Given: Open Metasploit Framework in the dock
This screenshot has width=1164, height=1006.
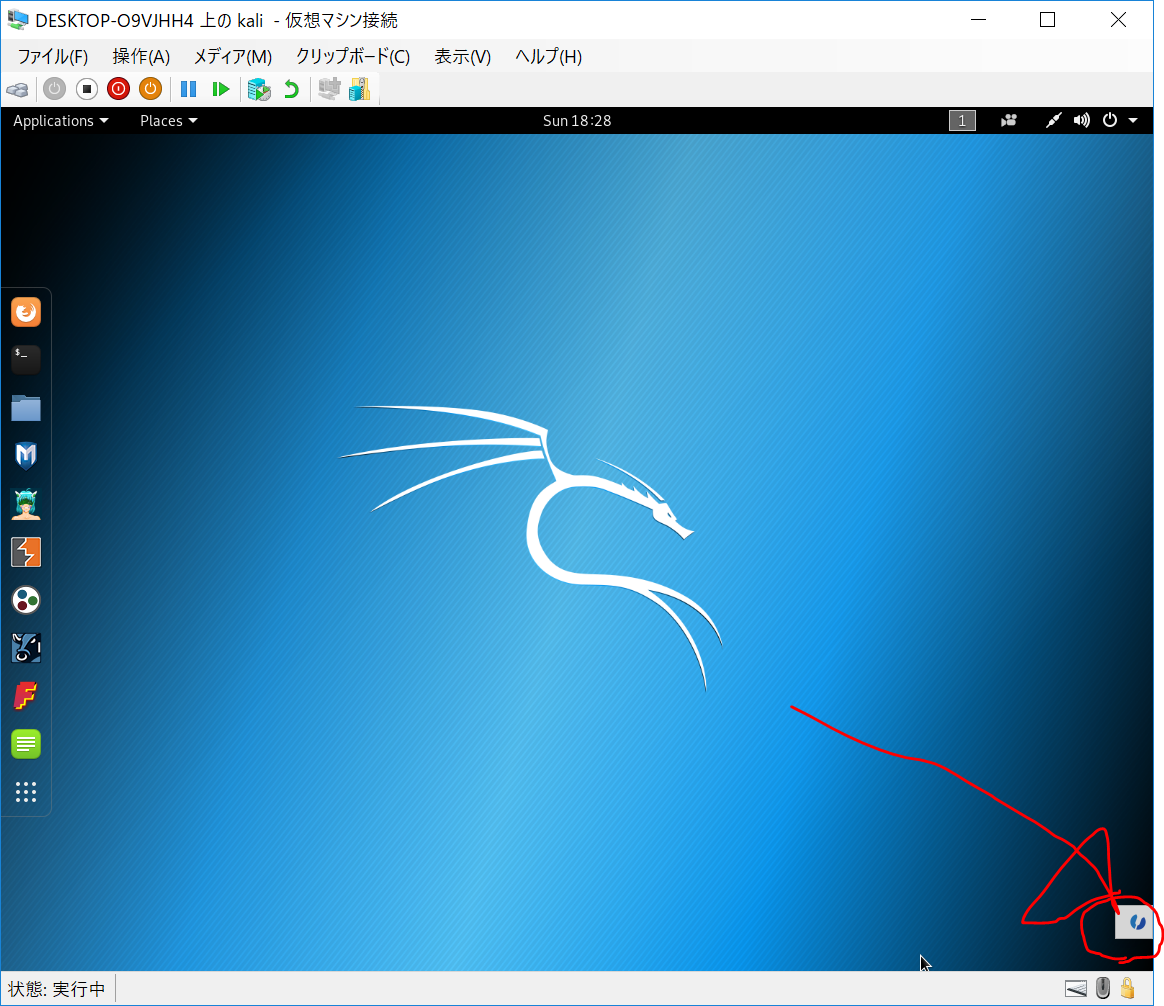Looking at the screenshot, I should [x=26, y=456].
